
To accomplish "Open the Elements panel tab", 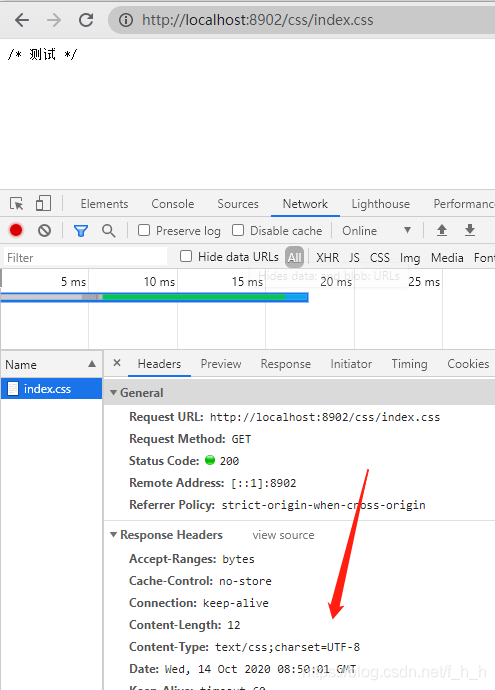I will (x=104, y=204).
